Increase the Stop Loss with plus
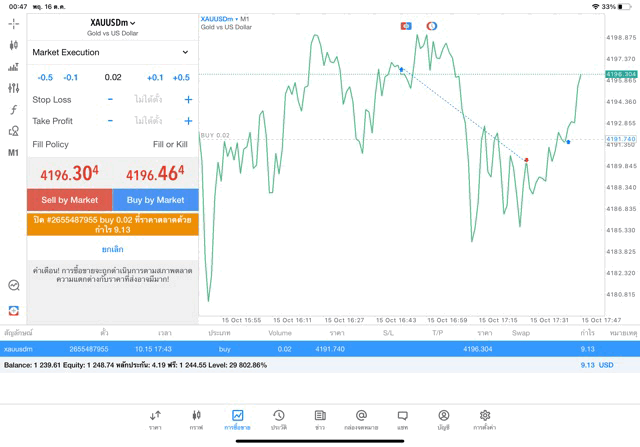Viewport: 640px width, 447px height. (x=188, y=99)
